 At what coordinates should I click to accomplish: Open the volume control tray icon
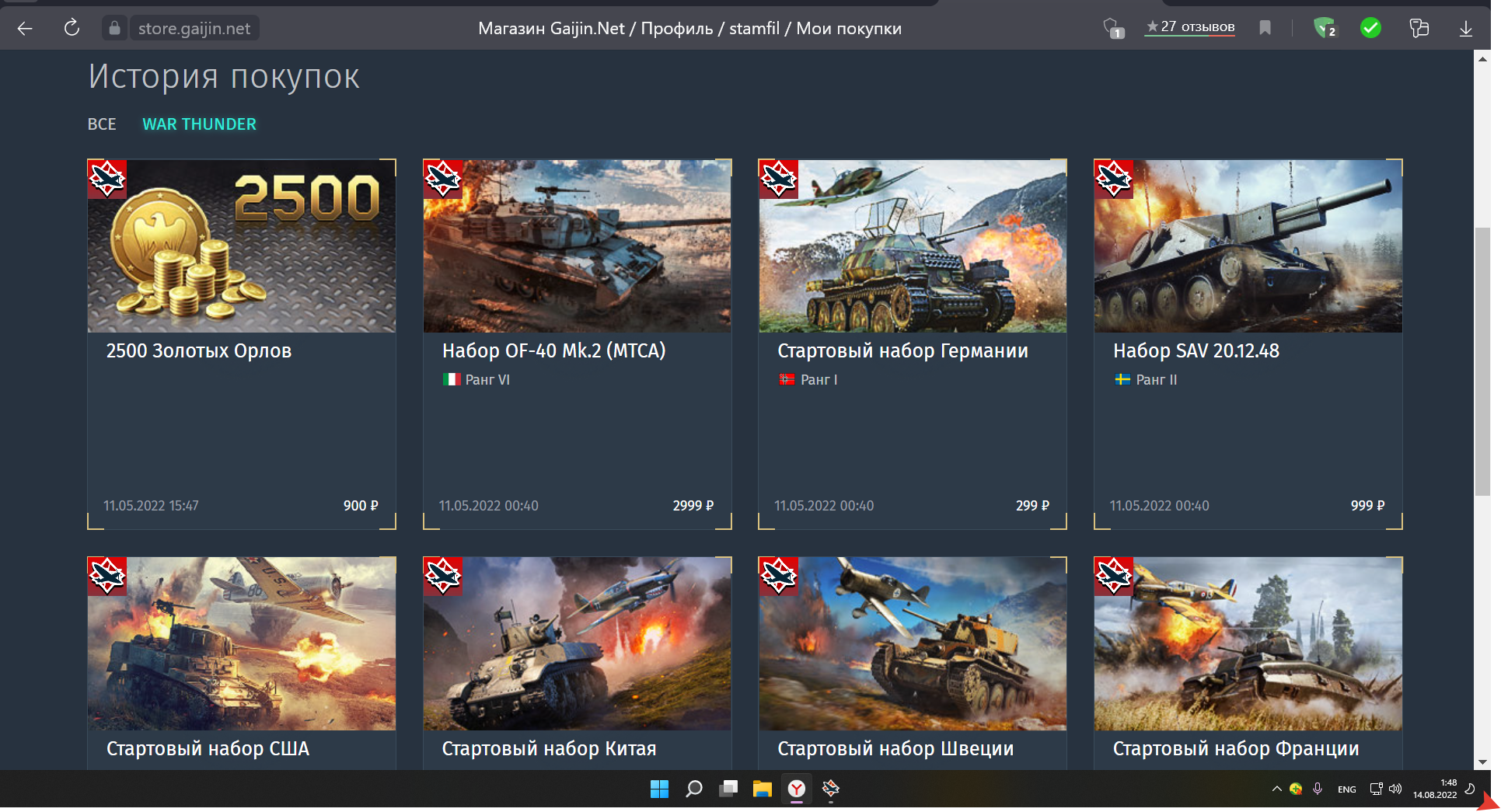pyautogui.click(x=1395, y=789)
